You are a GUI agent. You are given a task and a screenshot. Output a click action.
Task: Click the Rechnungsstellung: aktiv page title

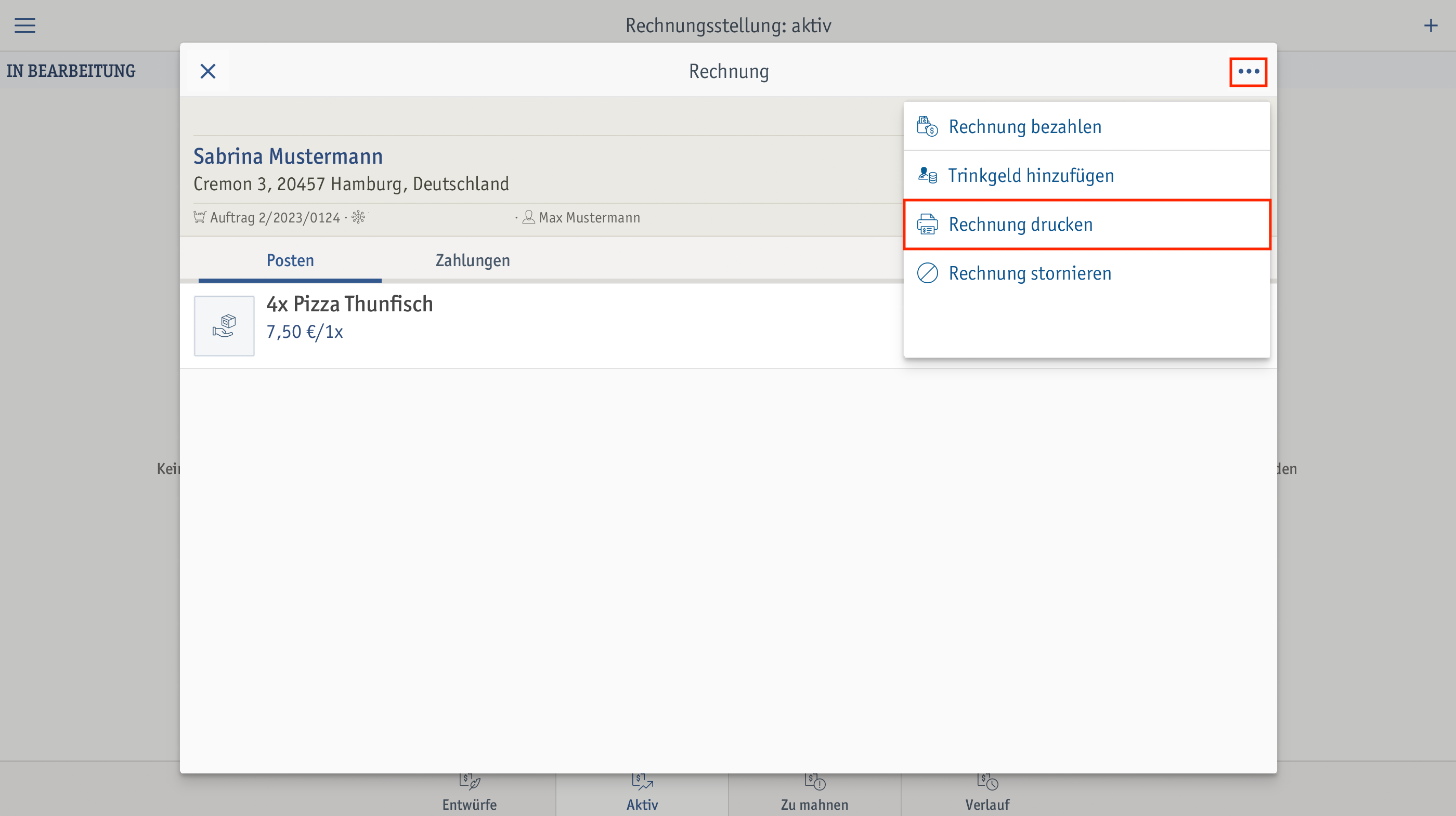(728, 25)
